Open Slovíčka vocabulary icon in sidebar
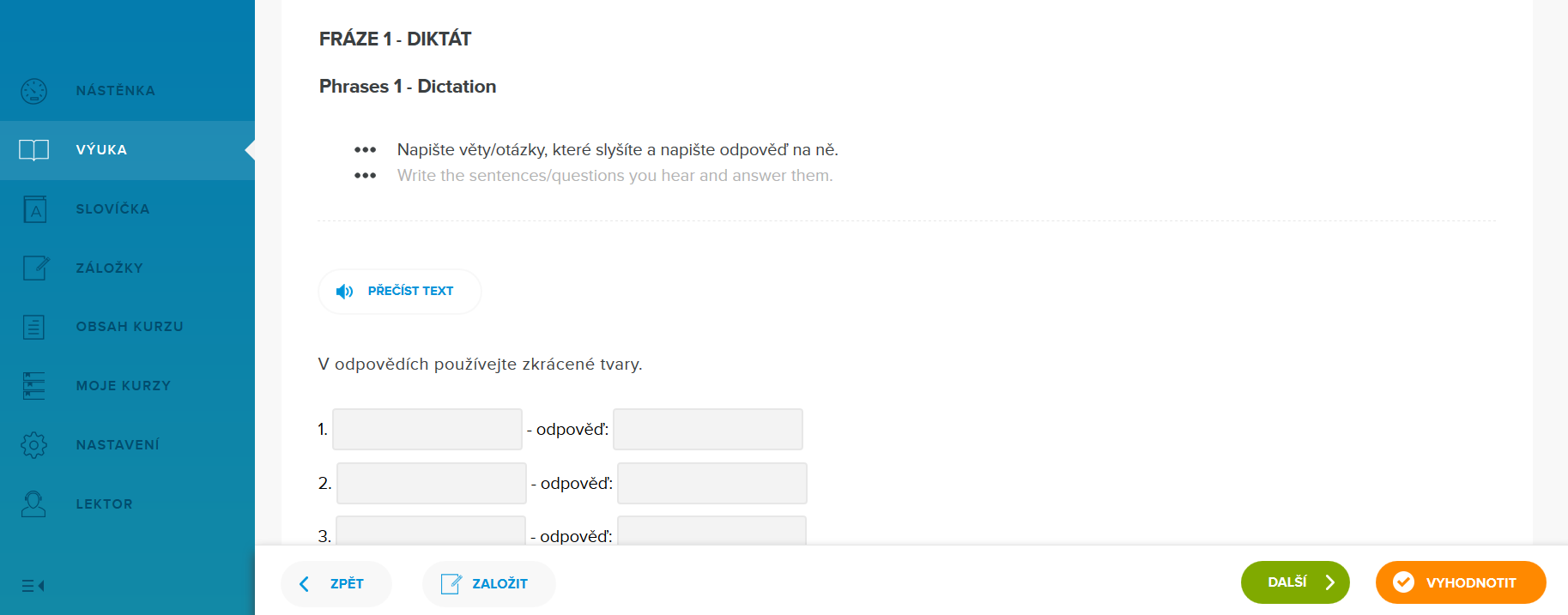The image size is (1568, 615). (34, 209)
